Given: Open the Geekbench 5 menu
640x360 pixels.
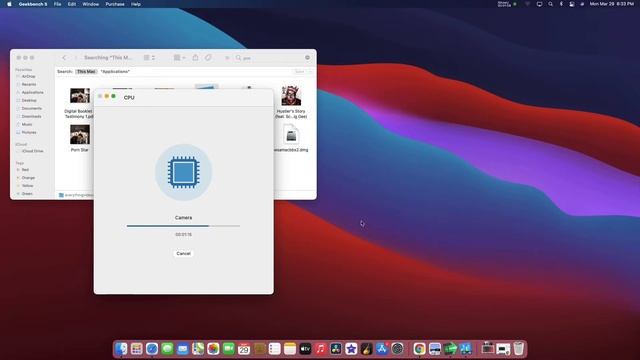Looking at the screenshot, I should click(x=33, y=4).
